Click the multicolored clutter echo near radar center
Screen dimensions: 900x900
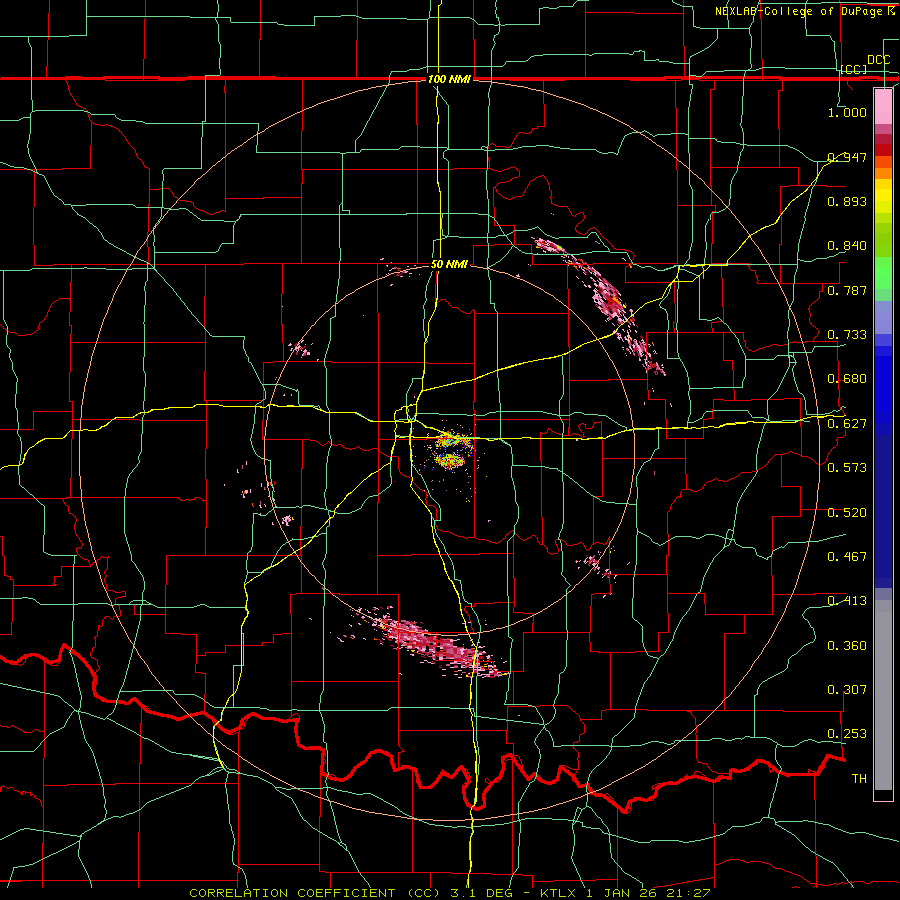[452, 451]
